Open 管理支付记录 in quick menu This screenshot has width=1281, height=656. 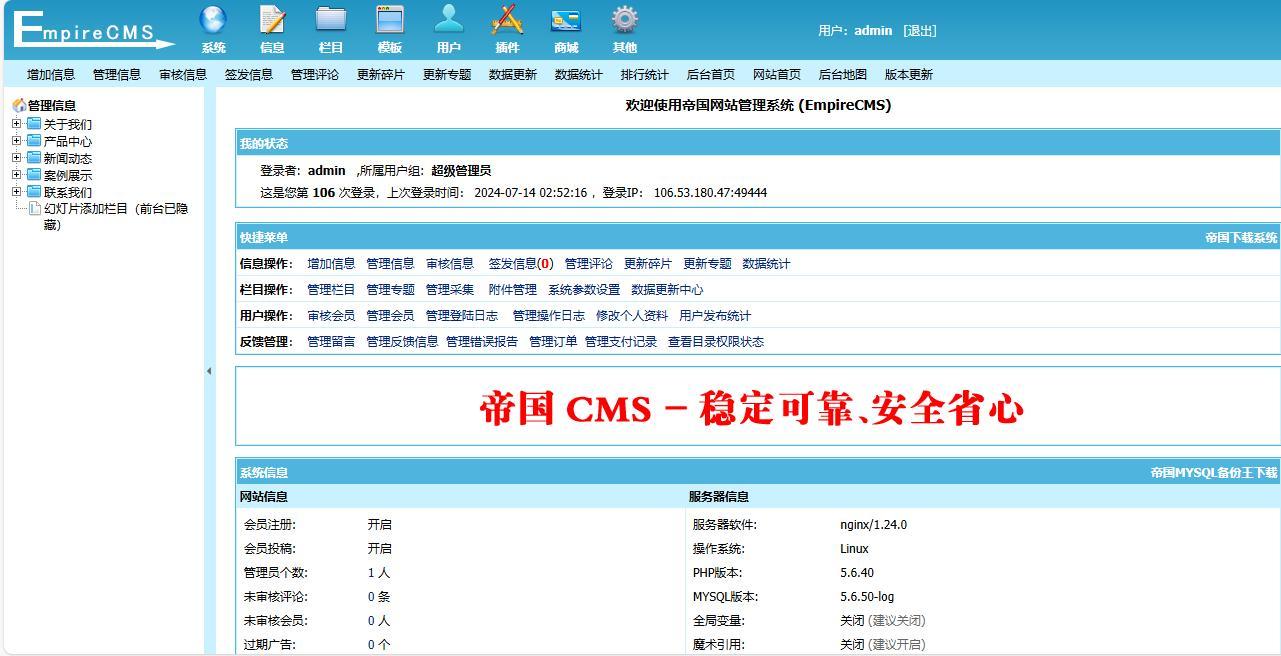pos(621,342)
